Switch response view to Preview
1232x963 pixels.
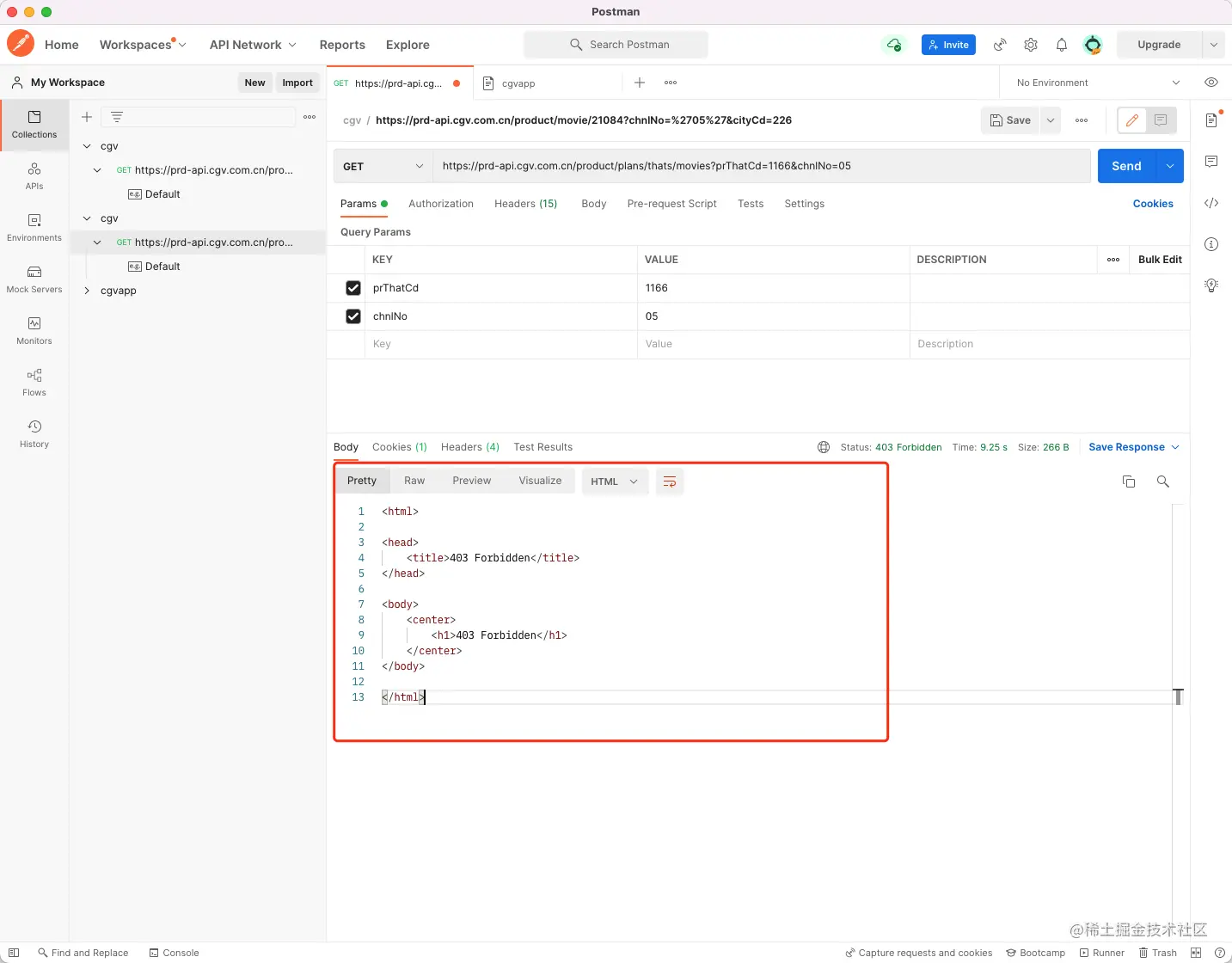tap(472, 481)
